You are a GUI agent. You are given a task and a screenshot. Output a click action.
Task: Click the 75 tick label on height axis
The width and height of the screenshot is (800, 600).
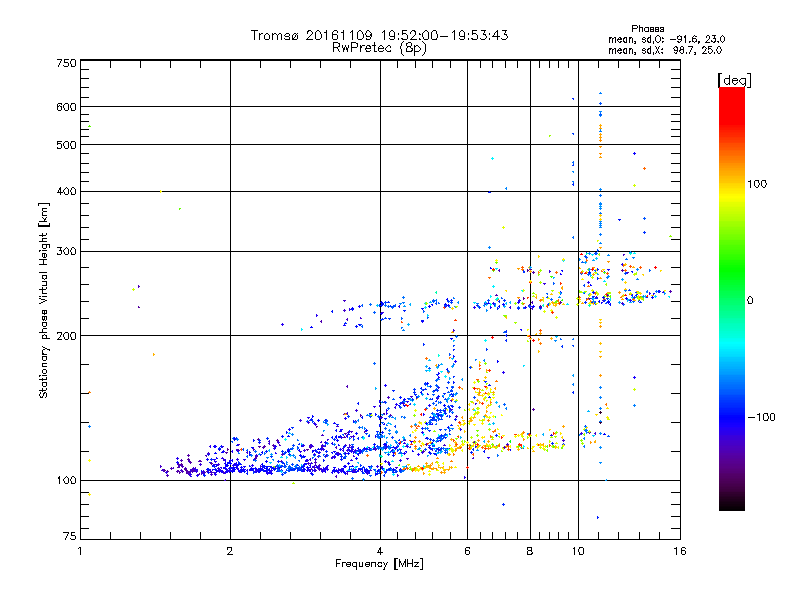[x=70, y=536]
